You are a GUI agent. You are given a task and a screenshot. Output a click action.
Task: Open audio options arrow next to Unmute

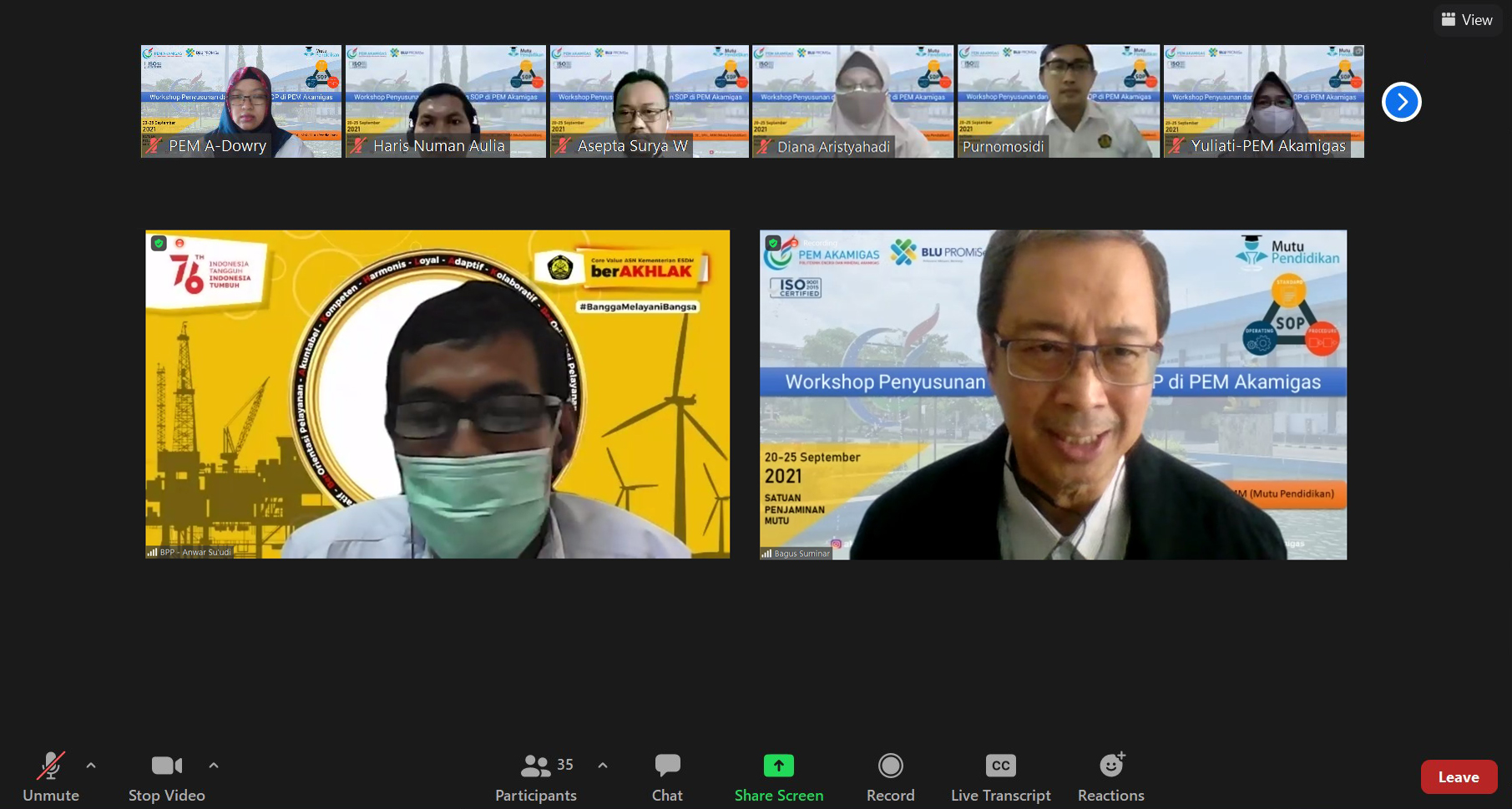click(x=91, y=765)
